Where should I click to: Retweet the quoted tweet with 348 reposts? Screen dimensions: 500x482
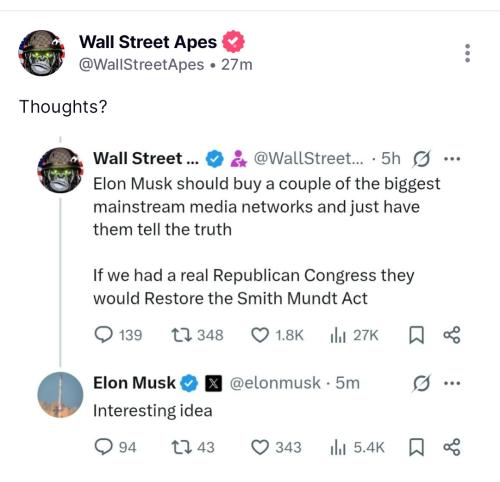pos(181,335)
